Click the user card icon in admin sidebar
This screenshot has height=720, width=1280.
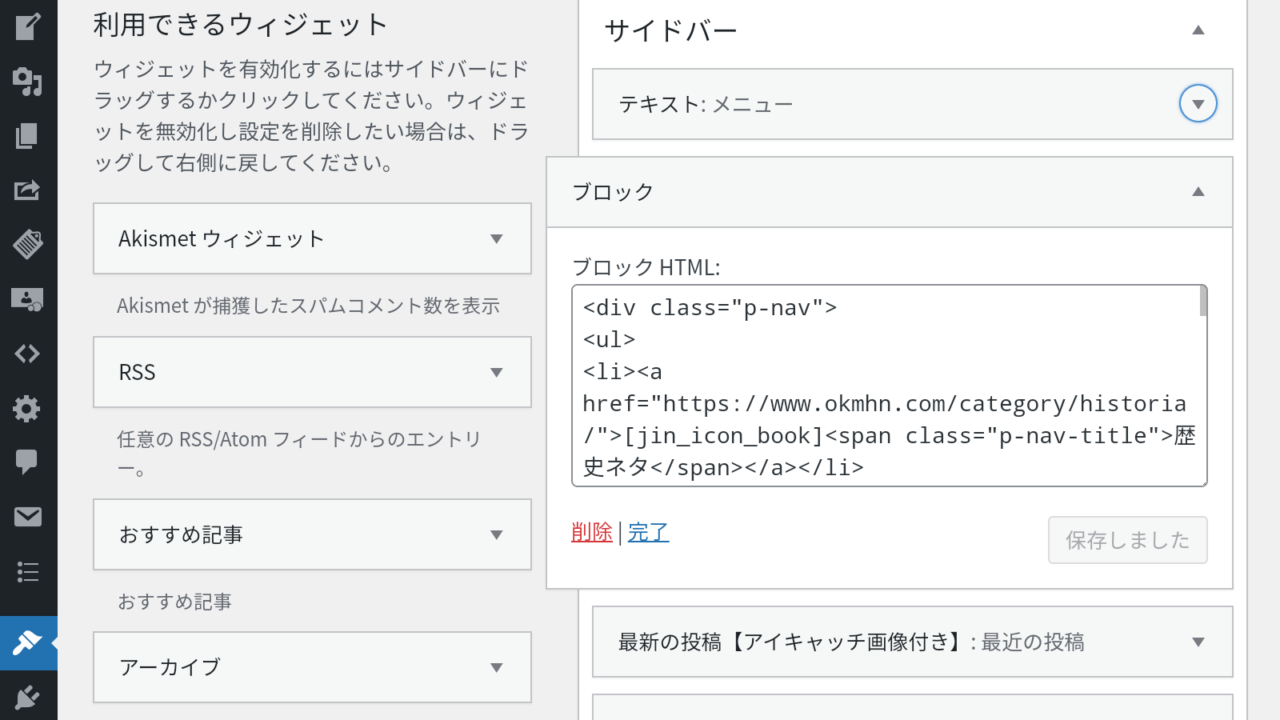(27, 299)
